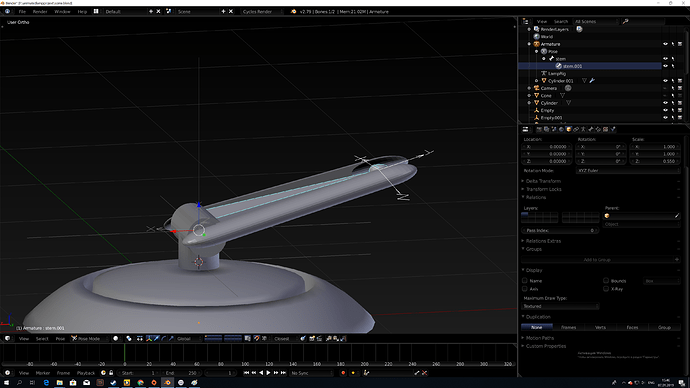Select Faces duplication option
The width and height of the screenshot is (690, 388).
(632, 327)
